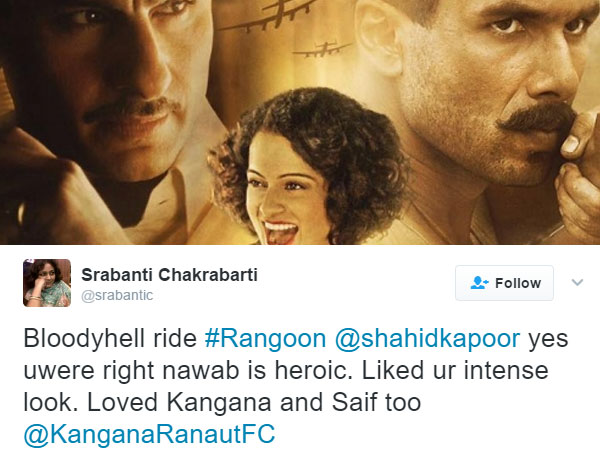Screen dimensions: 600x450
Task: Click the "Bloodyhell ride" tweet text
Action: pos(110,339)
